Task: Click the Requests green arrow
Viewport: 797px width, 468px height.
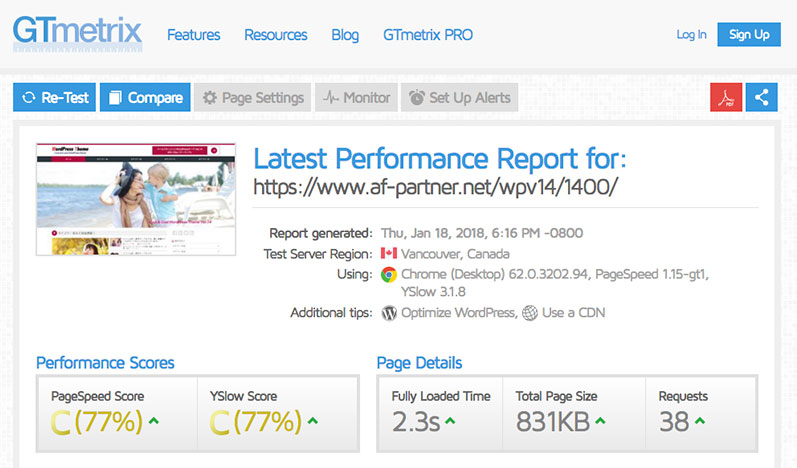Action: tap(700, 421)
